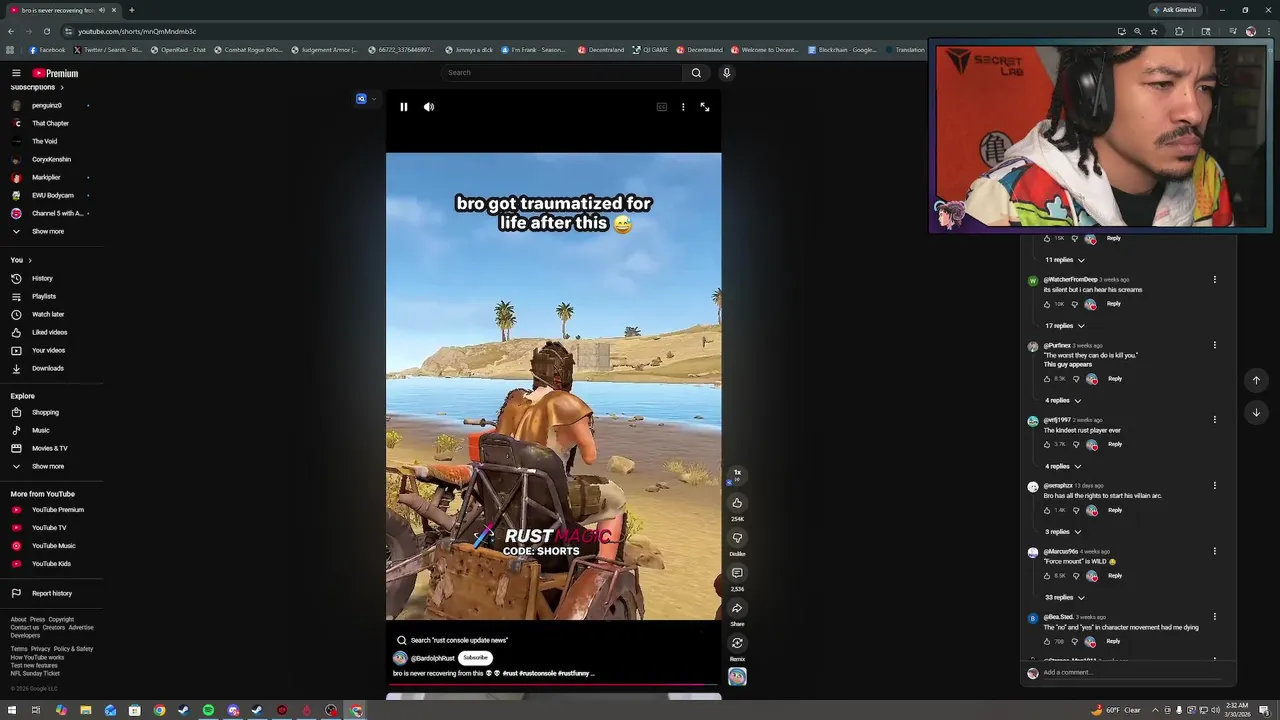Pause the playing Short
Screen dimensions: 1280x720
404,107
